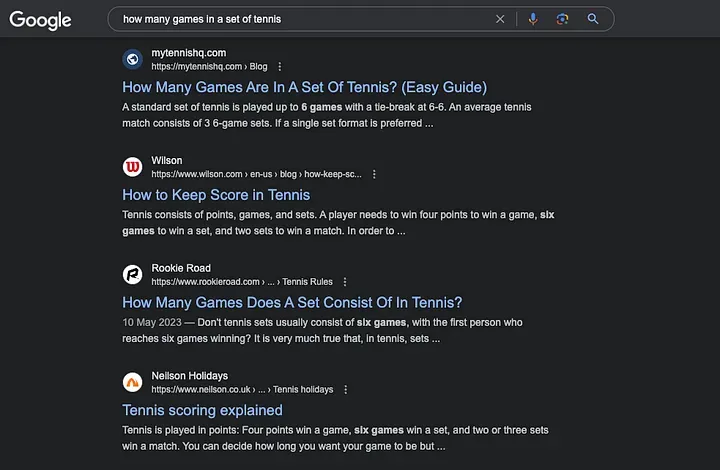Open more options for Rookie Road result
Image resolution: width=720 pixels, height=470 pixels.
pyautogui.click(x=345, y=281)
